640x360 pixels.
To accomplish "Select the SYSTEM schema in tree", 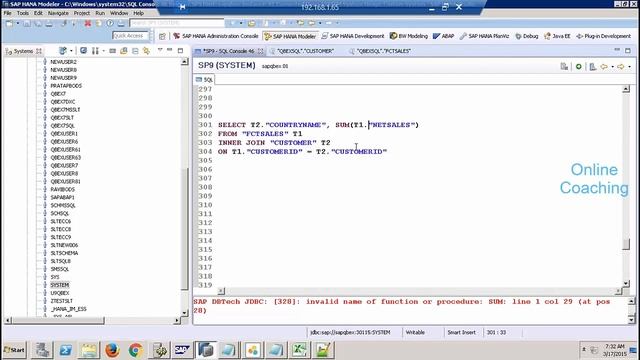I will tap(60, 285).
